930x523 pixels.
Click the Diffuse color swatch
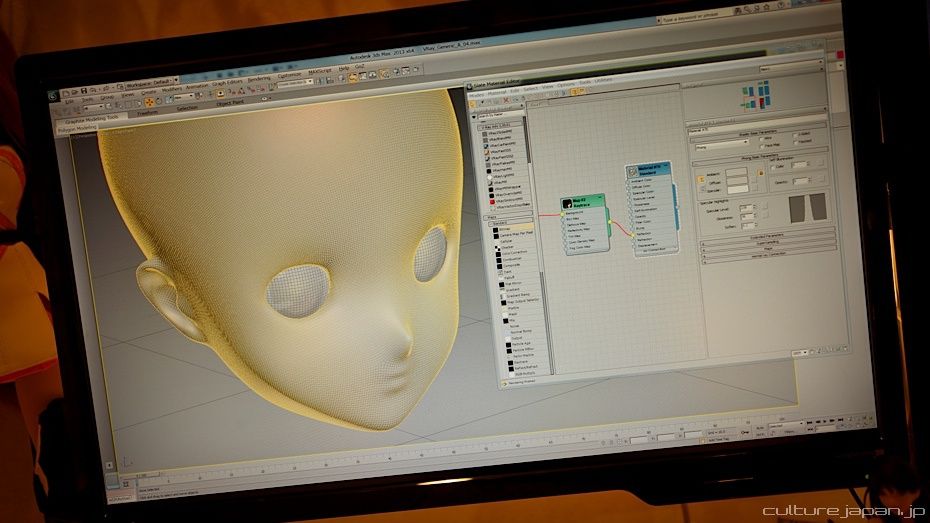pyautogui.click(x=738, y=183)
